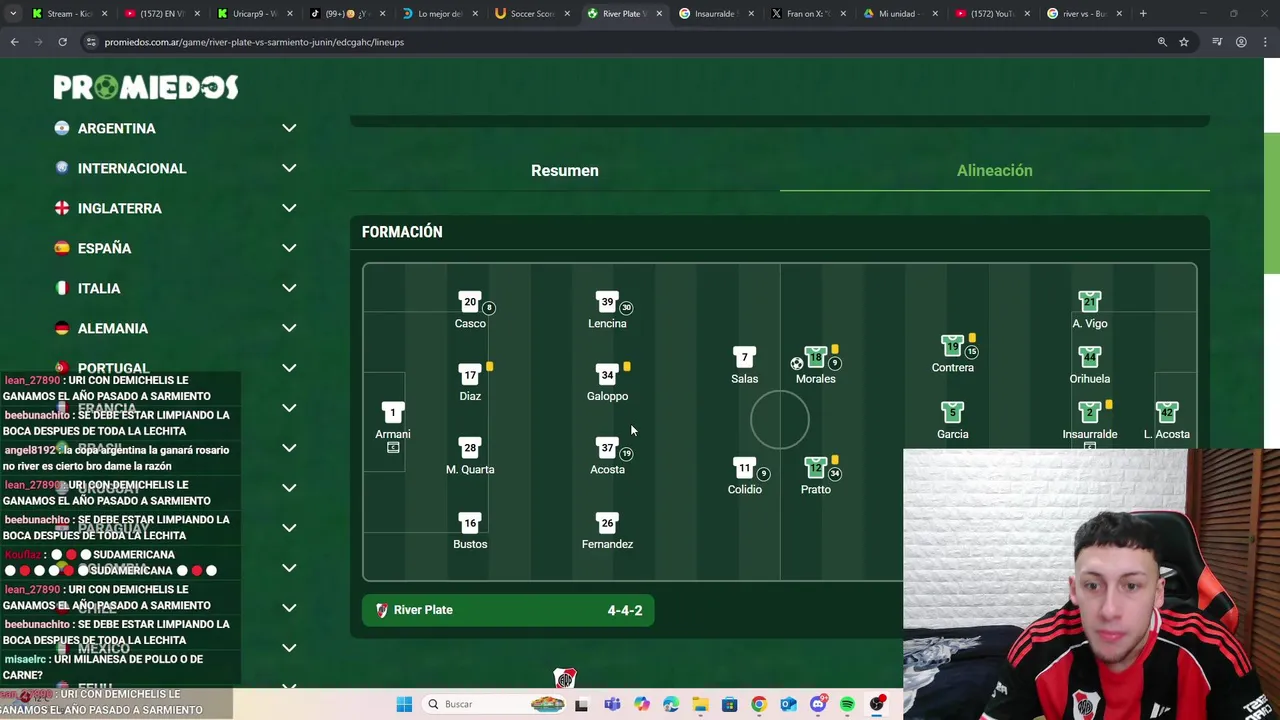
Task: Click Pratto's green number 12 jersey
Action: coord(816,468)
